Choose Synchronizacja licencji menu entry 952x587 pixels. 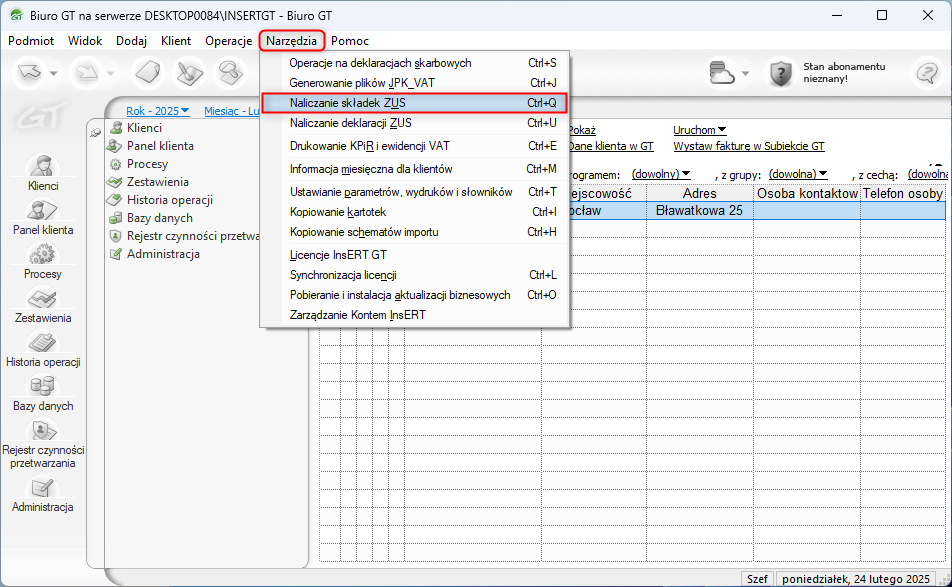pos(414,275)
